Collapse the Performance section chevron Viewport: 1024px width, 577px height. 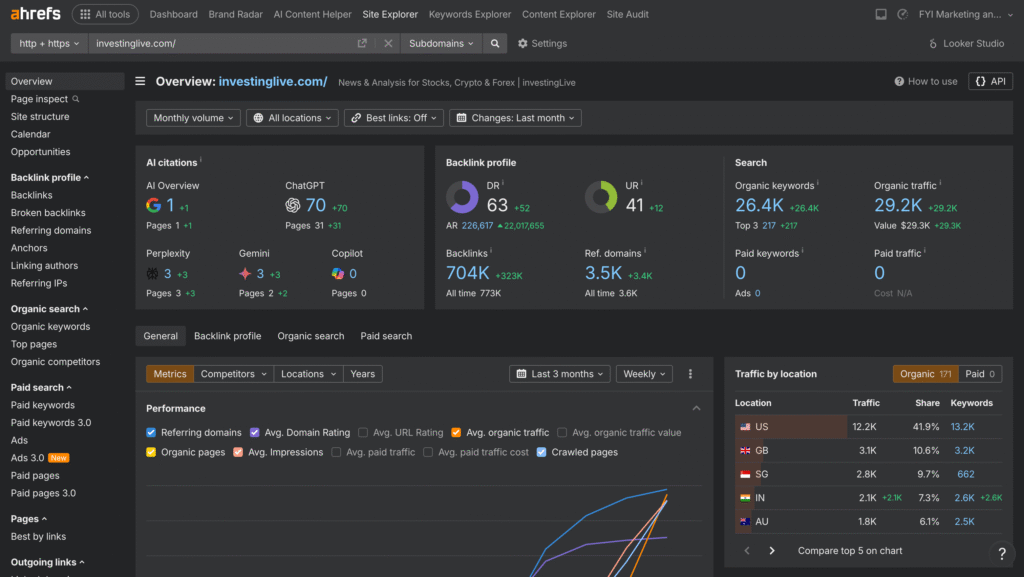(696, 408)
